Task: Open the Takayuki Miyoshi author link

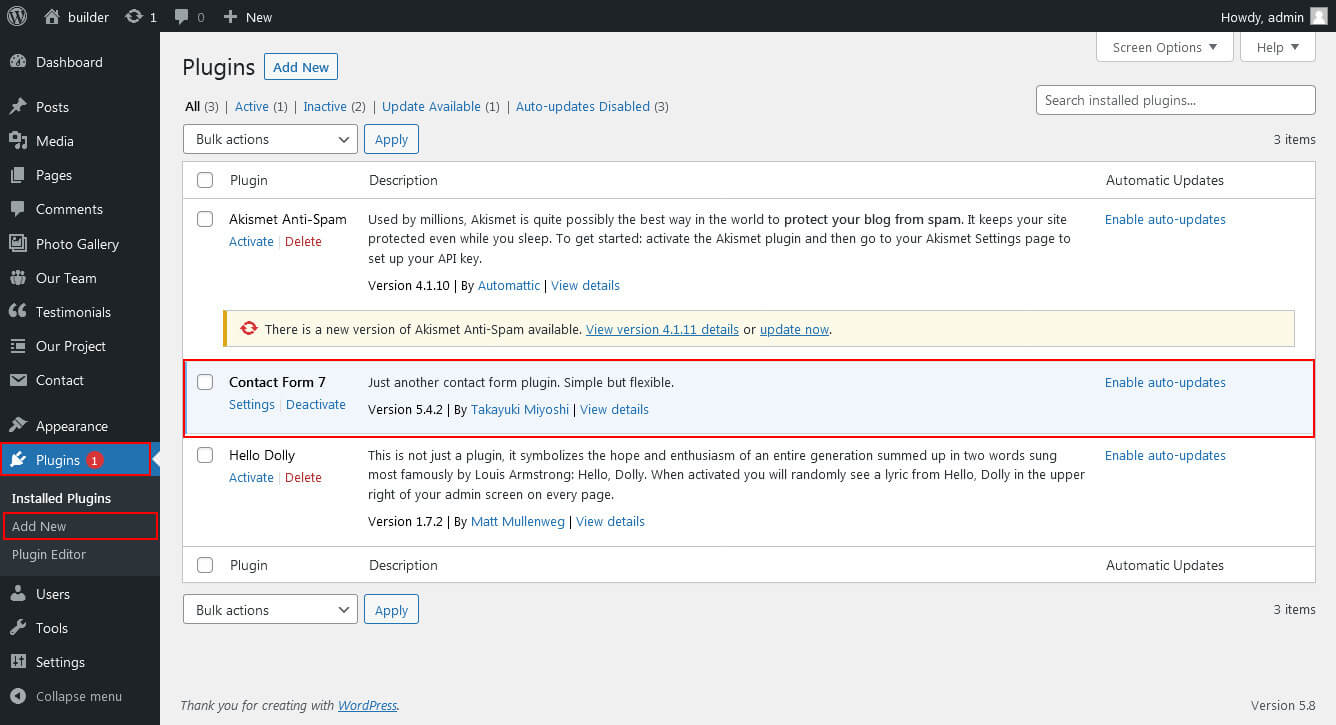Action: tap(520, 409)
